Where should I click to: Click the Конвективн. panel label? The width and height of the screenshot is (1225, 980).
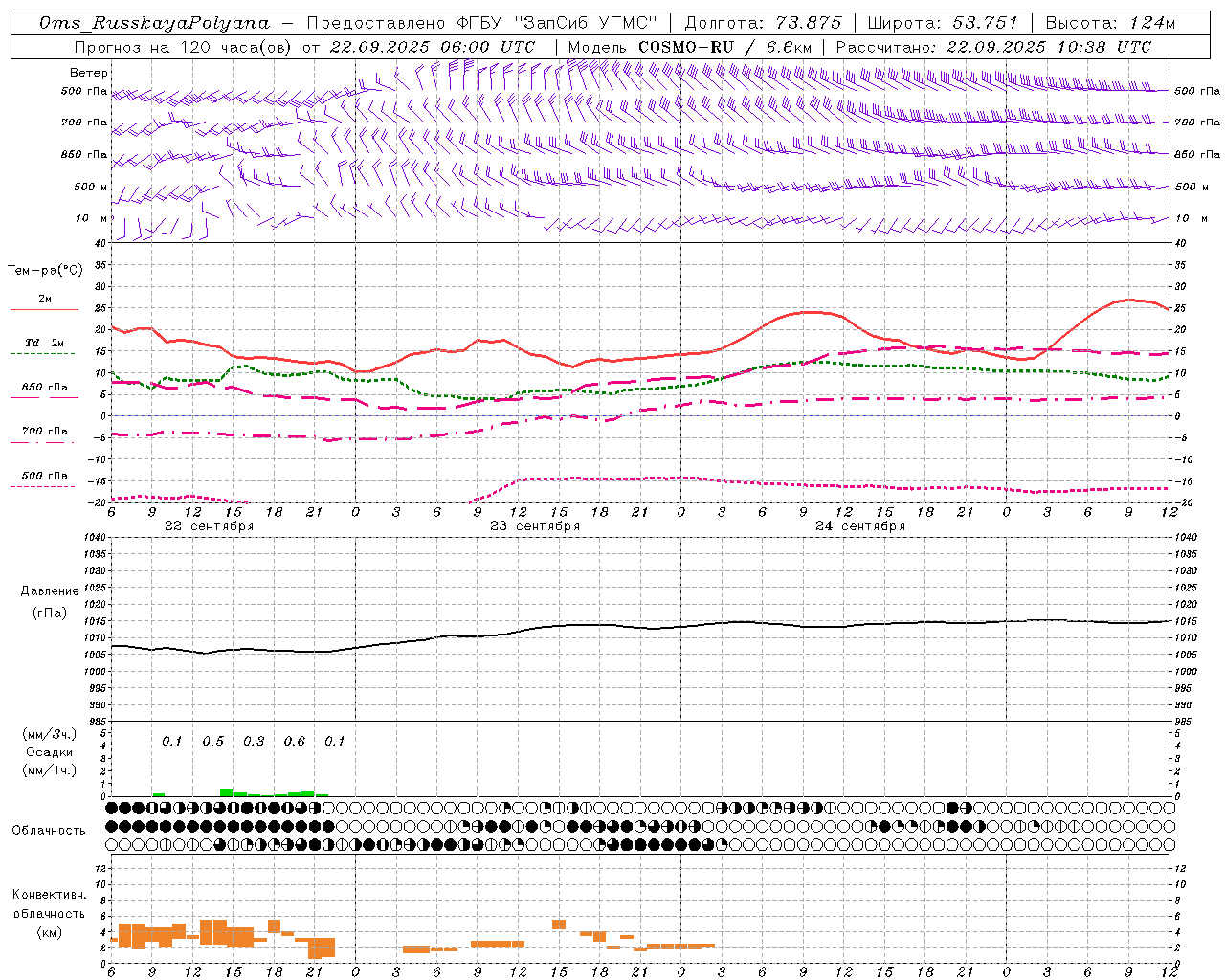[49, 895]
